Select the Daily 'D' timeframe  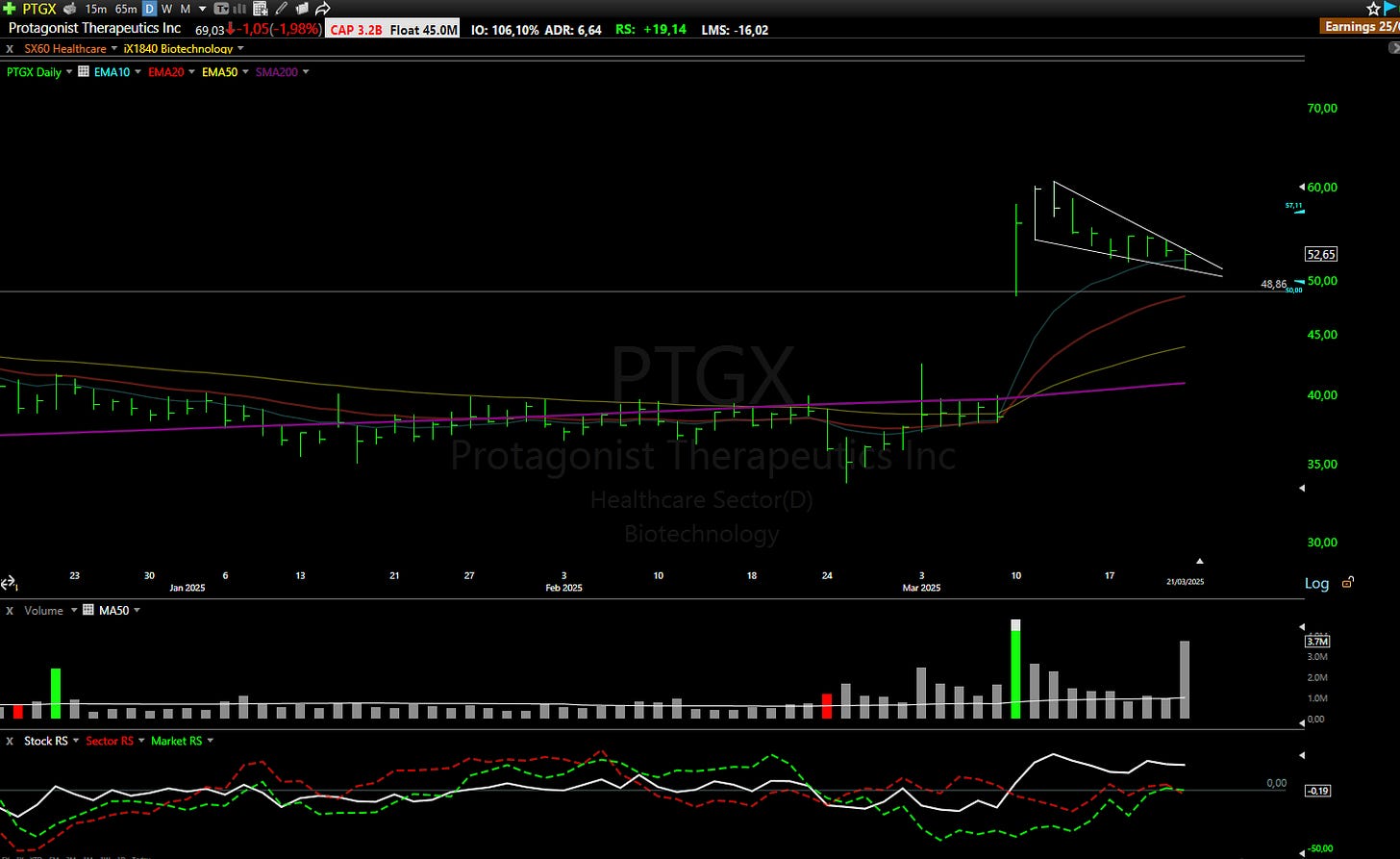pyautogui.click(x=149, y=9)
